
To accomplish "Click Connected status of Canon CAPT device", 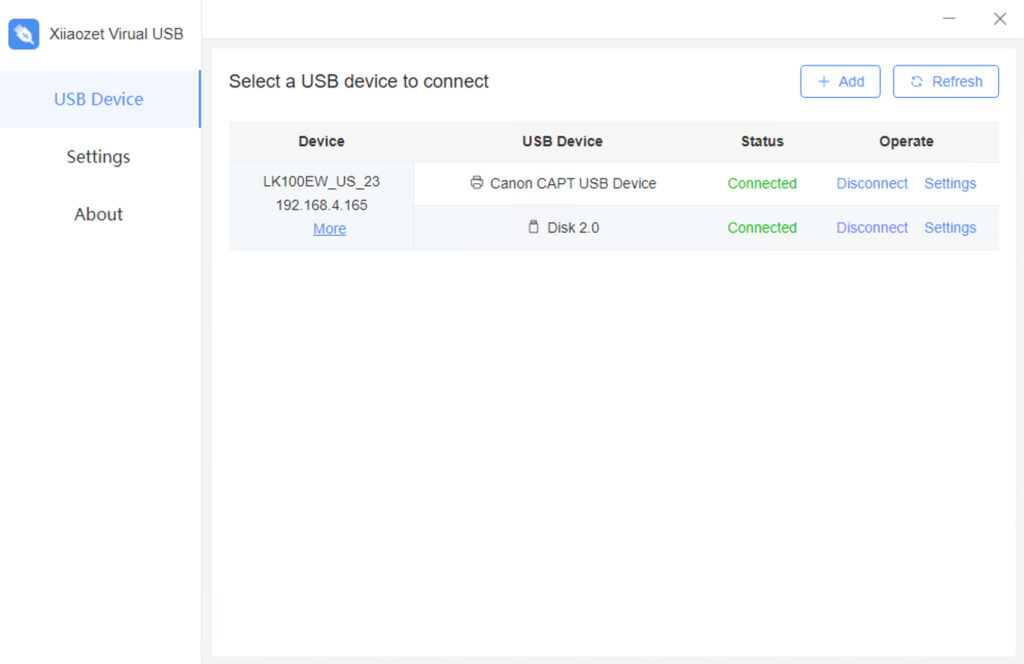I will [762, 184].
